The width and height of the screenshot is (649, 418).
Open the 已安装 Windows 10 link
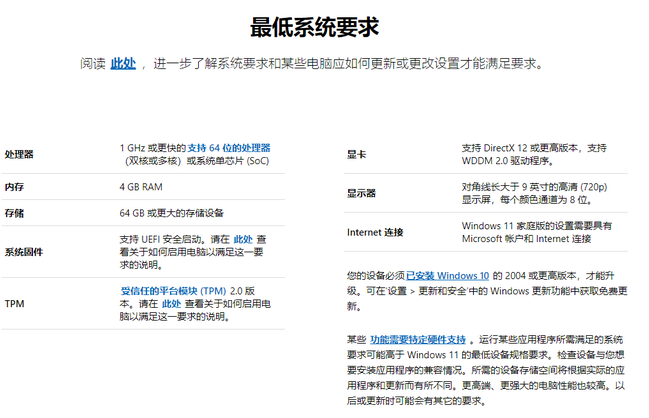point(447,276)
